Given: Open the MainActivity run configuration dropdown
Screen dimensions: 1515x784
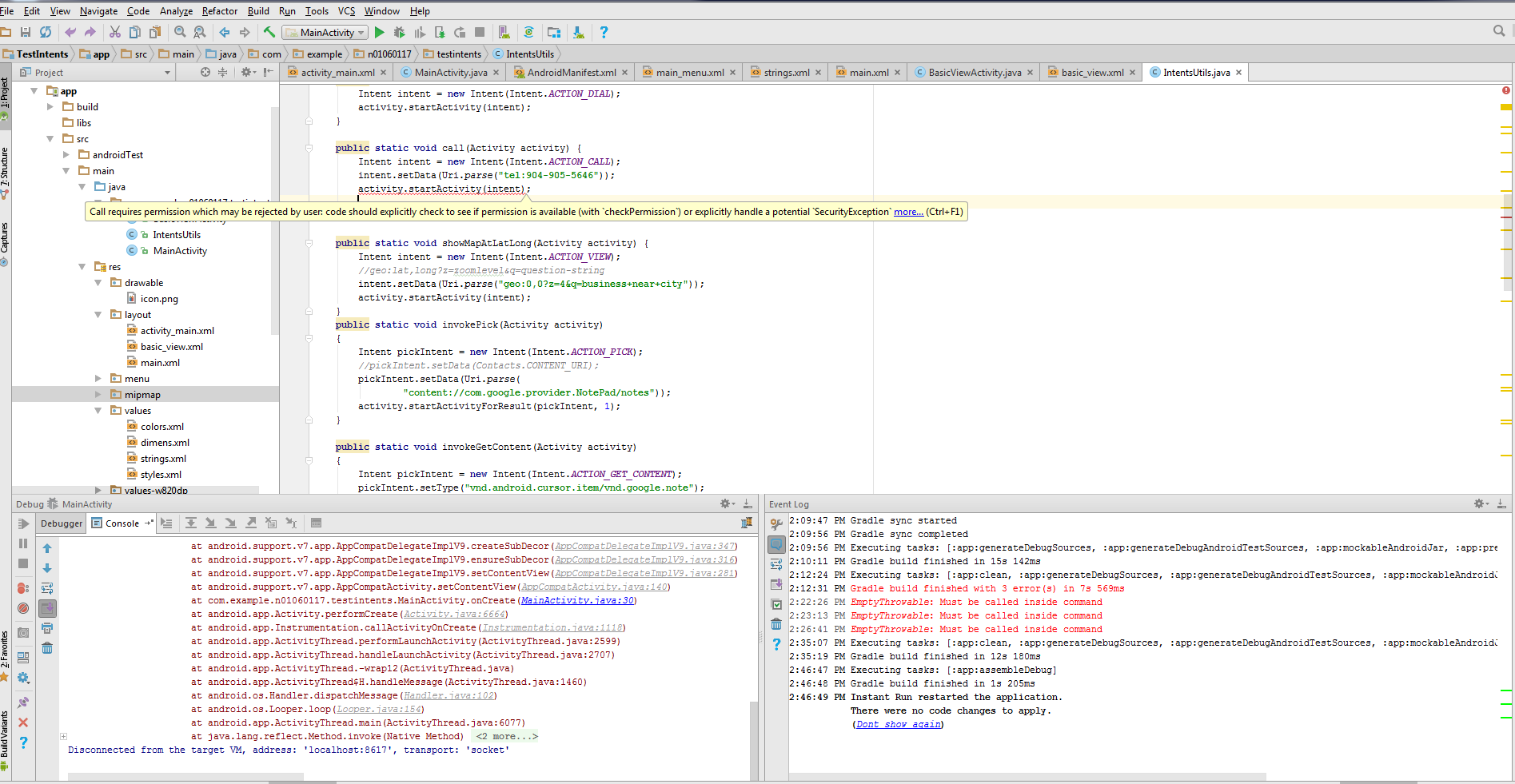Looking at the screenshot, I should coord(361,32).
